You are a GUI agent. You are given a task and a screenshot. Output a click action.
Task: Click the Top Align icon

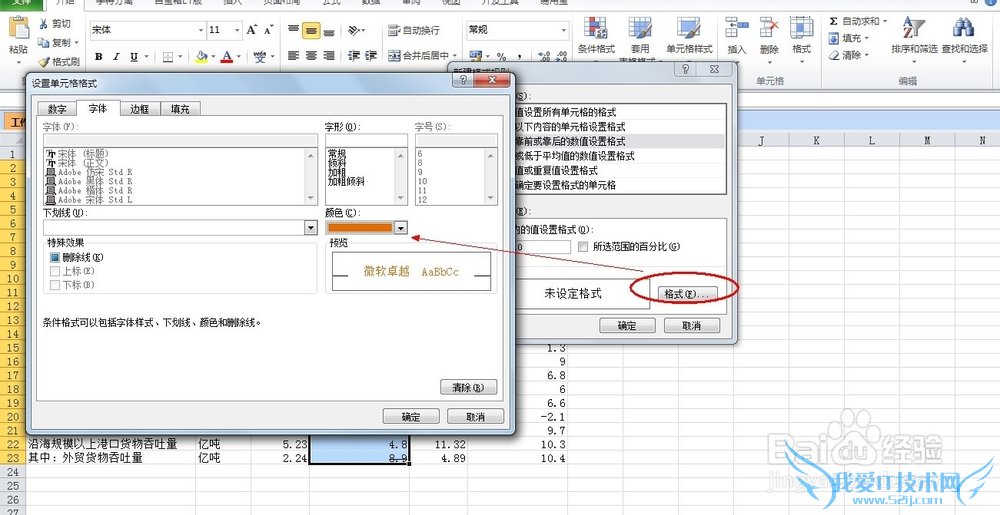[293, 30]
